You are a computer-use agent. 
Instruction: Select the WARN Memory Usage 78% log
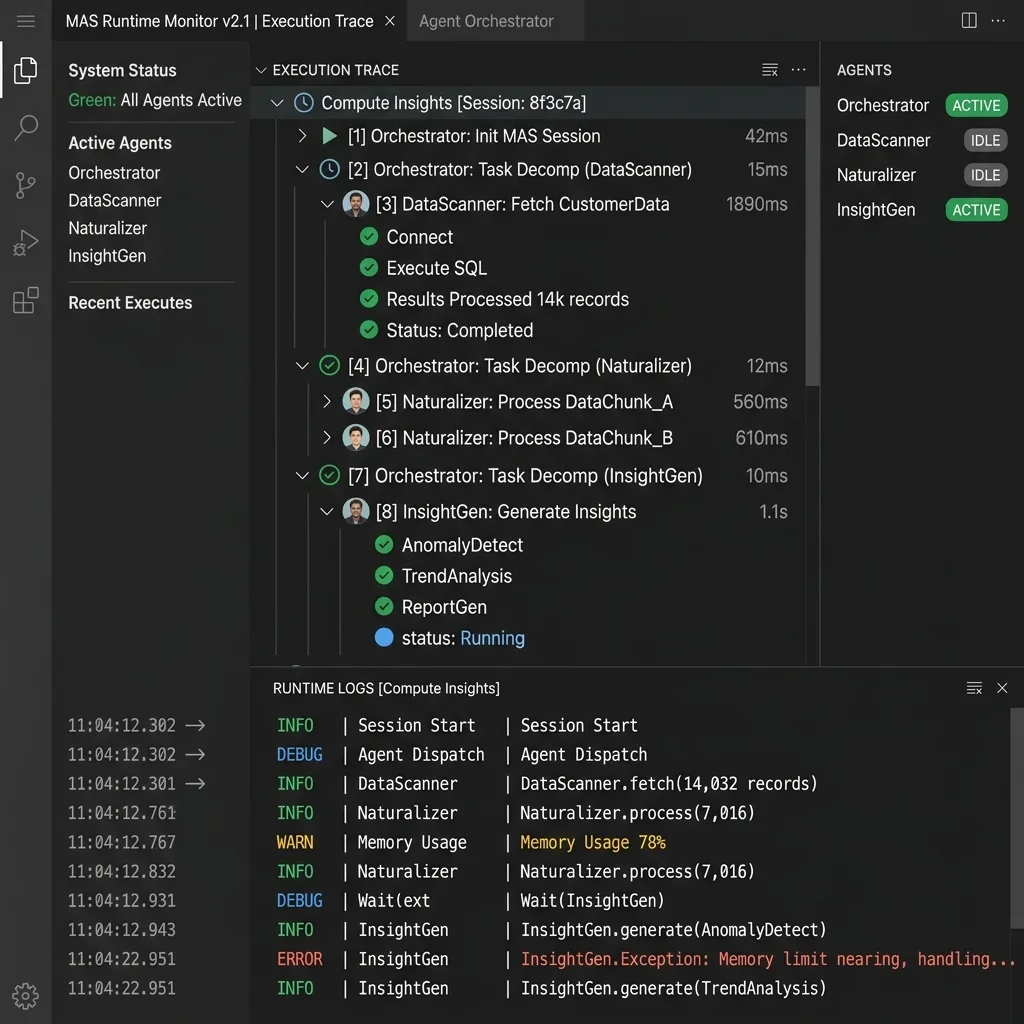pyautogui.click(x=471, y=842)
